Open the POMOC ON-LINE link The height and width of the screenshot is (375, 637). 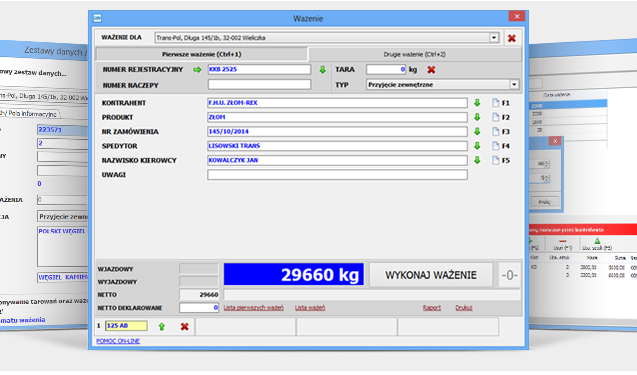click(x=118, y=341)
